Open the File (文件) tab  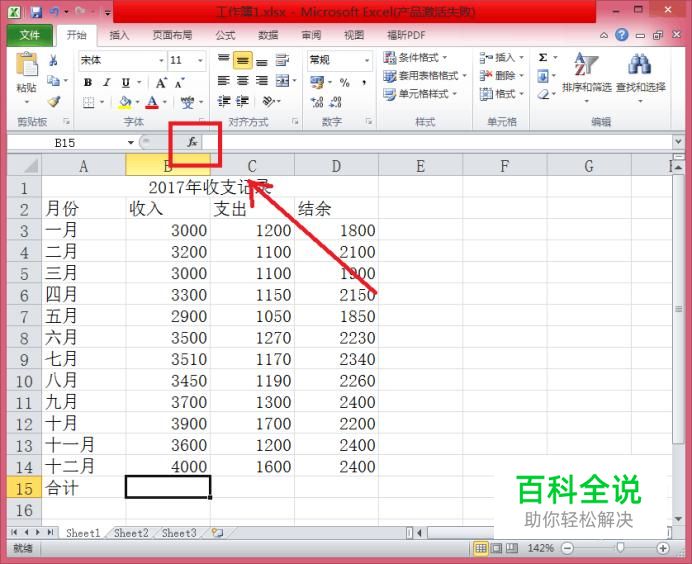point(30,35)
